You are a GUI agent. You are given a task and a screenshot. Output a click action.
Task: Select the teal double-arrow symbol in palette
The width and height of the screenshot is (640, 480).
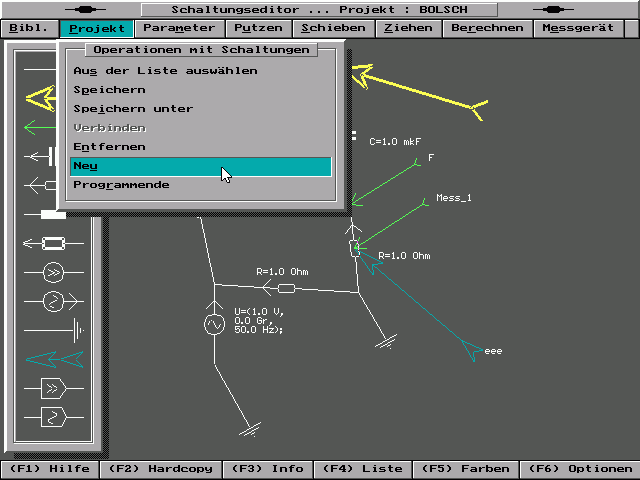52,358
